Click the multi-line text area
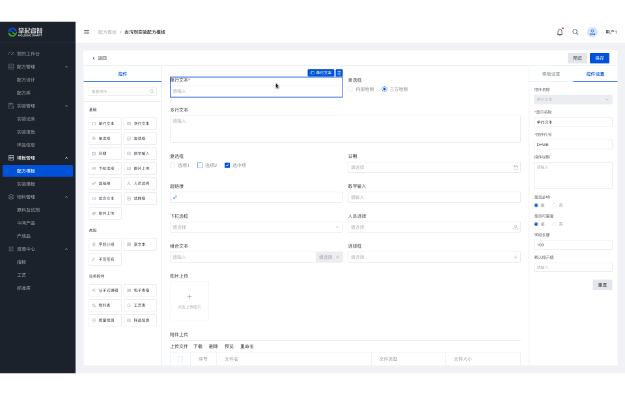Image resolution: width=625 pixels, height=395 pixels. tap(345, 129)
